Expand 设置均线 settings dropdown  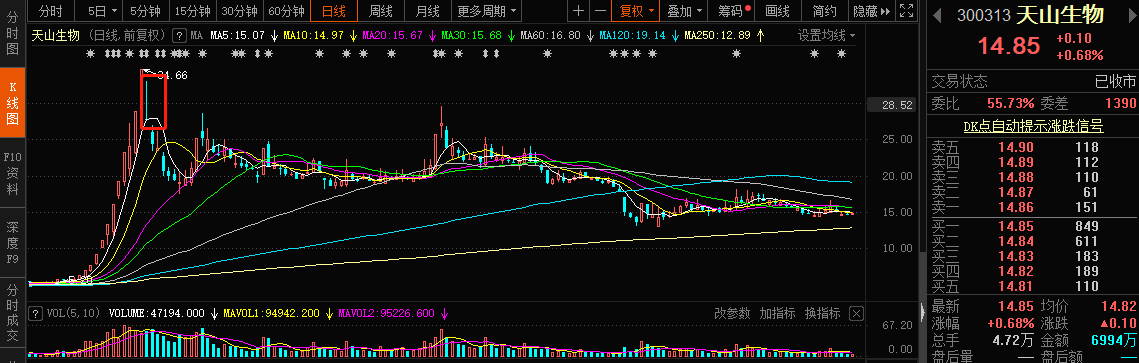827,36
